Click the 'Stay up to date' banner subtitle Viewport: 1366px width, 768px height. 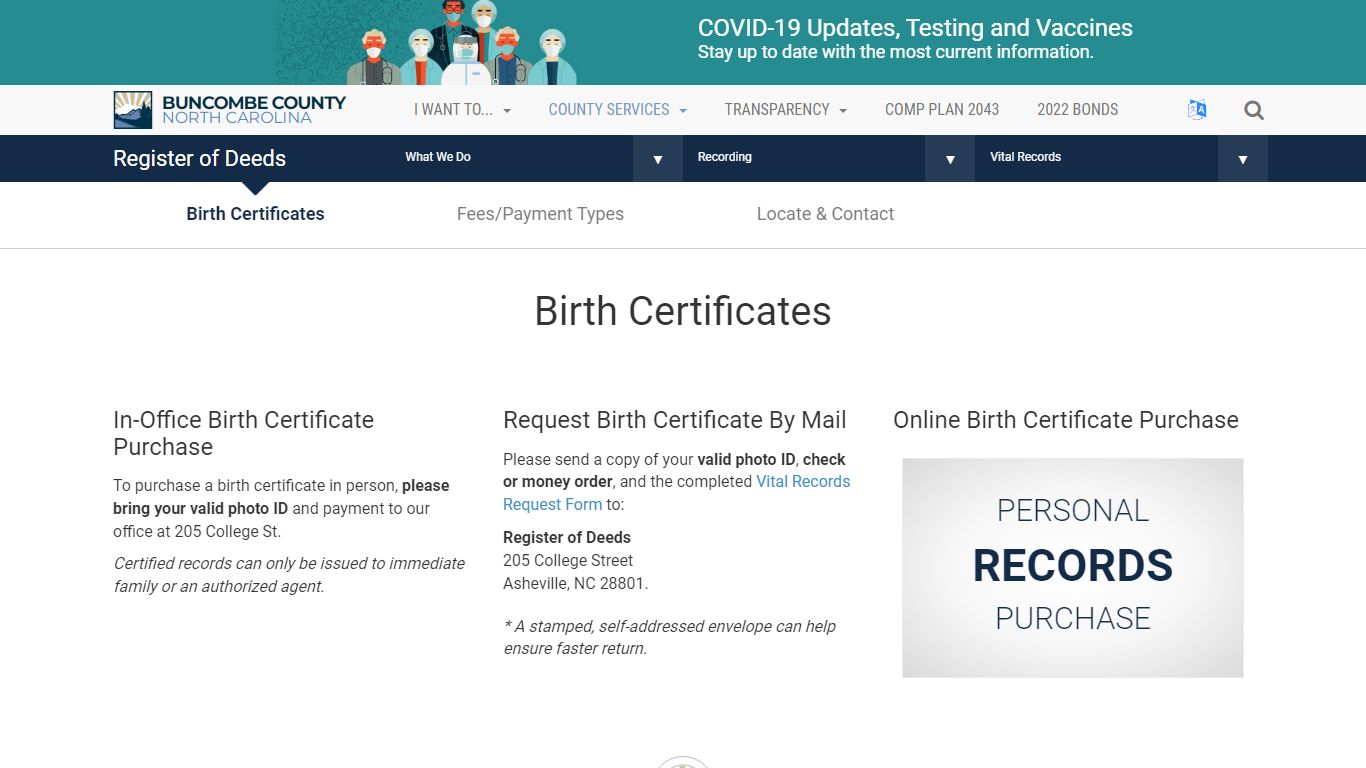tap(896, 52)
